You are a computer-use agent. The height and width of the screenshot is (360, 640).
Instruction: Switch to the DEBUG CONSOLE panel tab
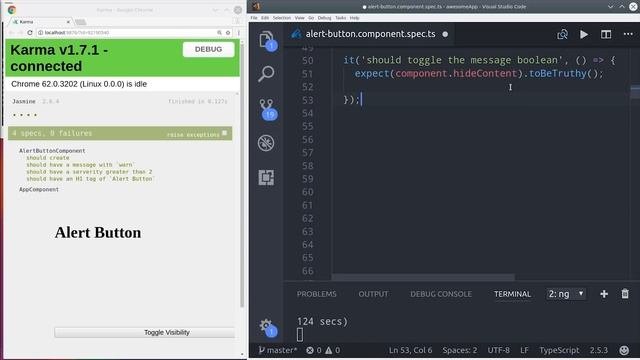[x=441, y=294]
